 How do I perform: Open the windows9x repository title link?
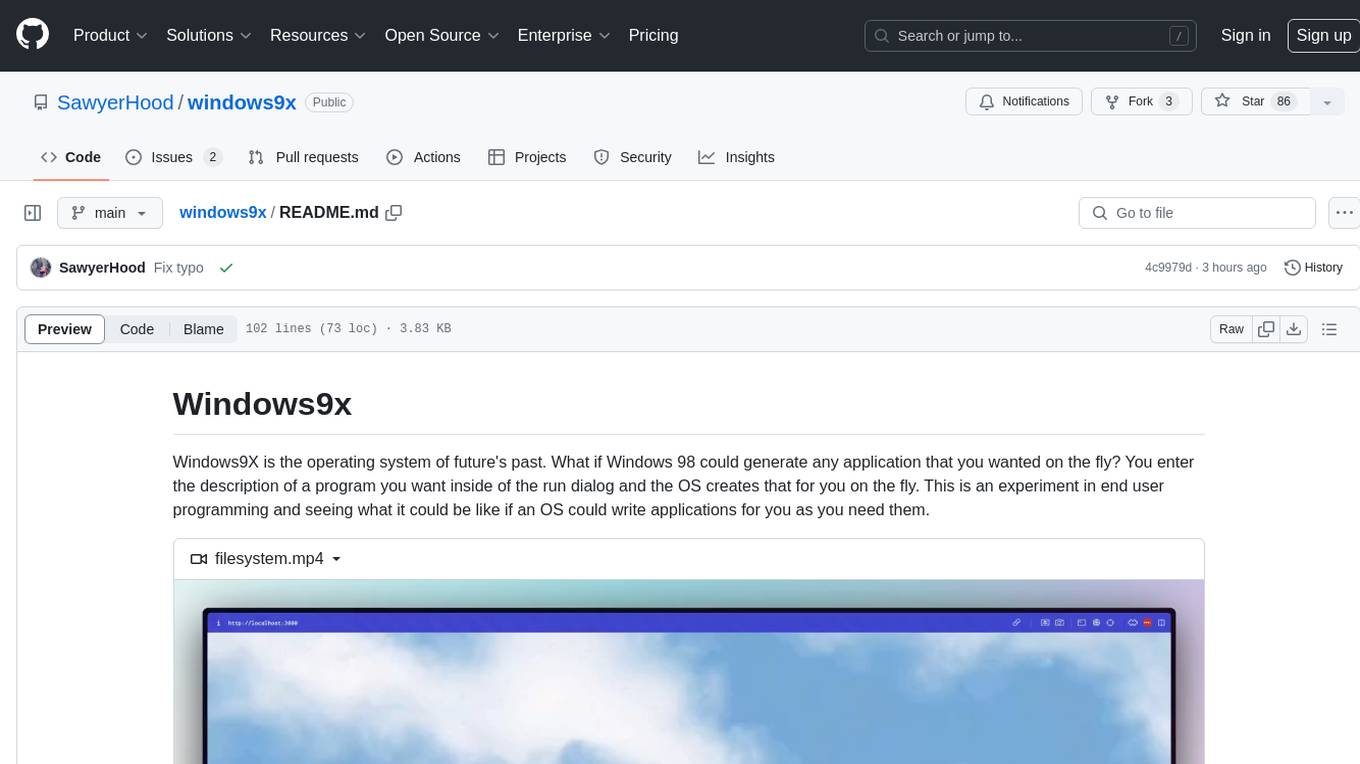(242, 102)
